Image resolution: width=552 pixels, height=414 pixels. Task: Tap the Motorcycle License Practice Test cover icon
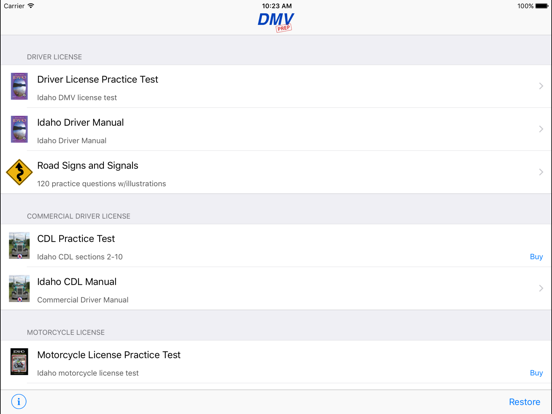[19, 362]
